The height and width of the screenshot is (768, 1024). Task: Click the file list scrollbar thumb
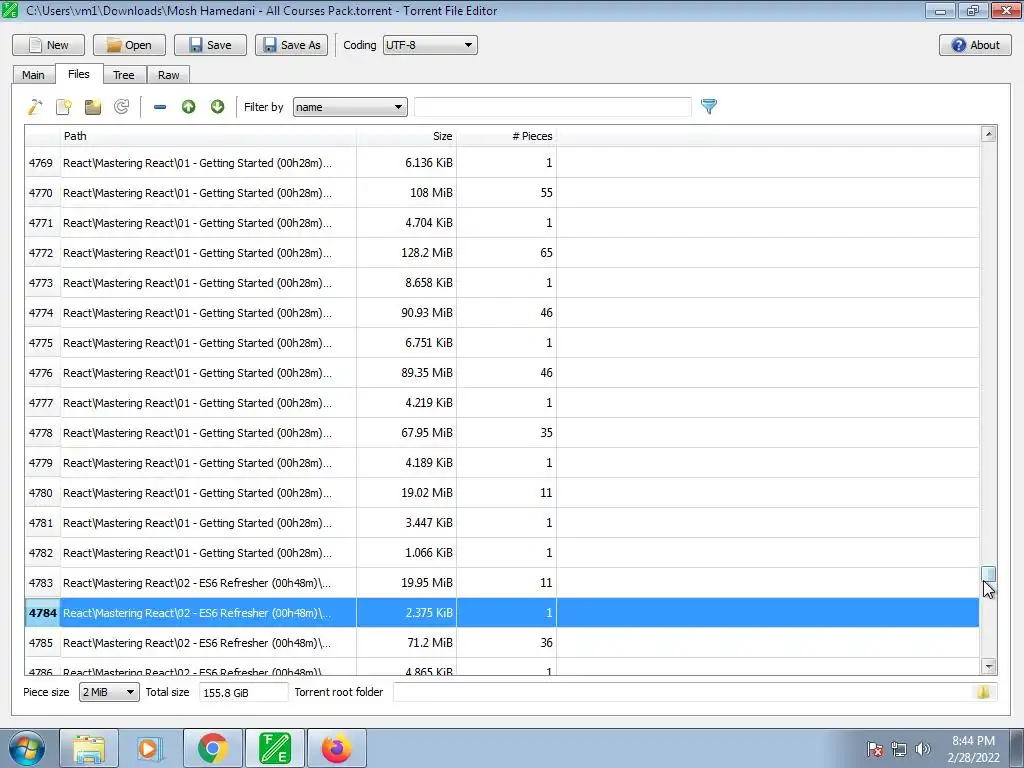point(989,573)
